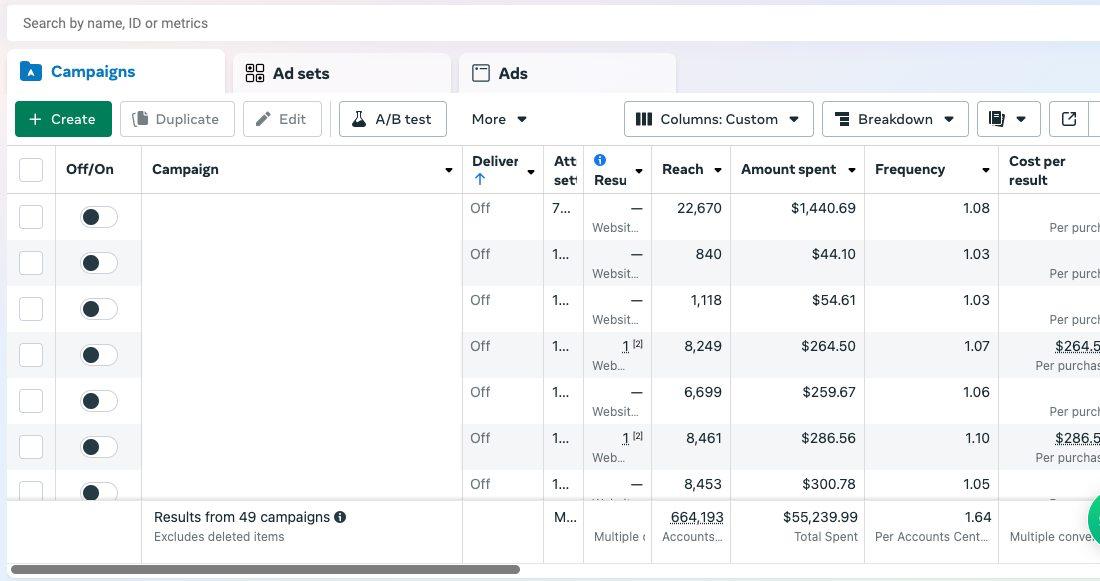
Task: Click the Duplicate button
Action: [x=177, y=119]
